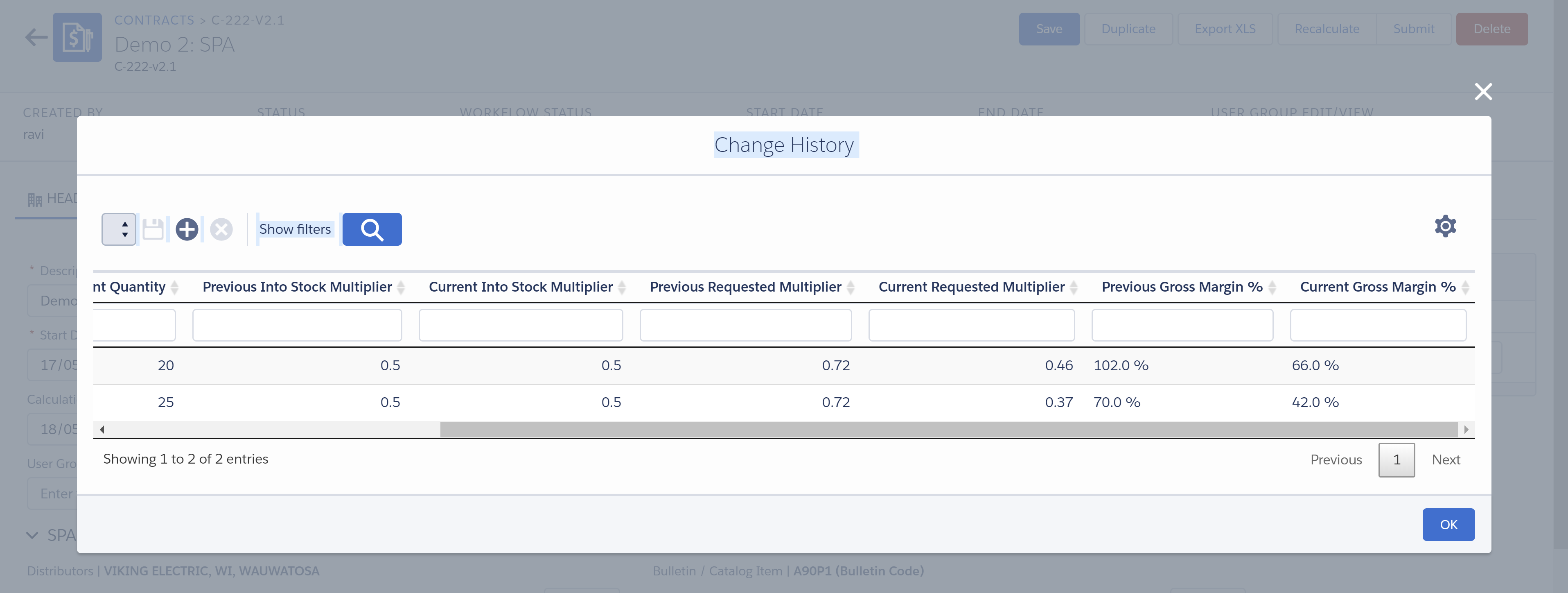1568x593 pixels.
Task: Click Show filters toggle
Action: click(295, 229)
